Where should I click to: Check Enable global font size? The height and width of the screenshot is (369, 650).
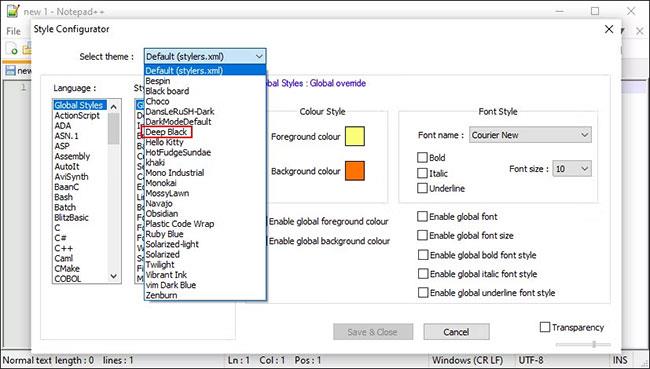coord(422,235)
